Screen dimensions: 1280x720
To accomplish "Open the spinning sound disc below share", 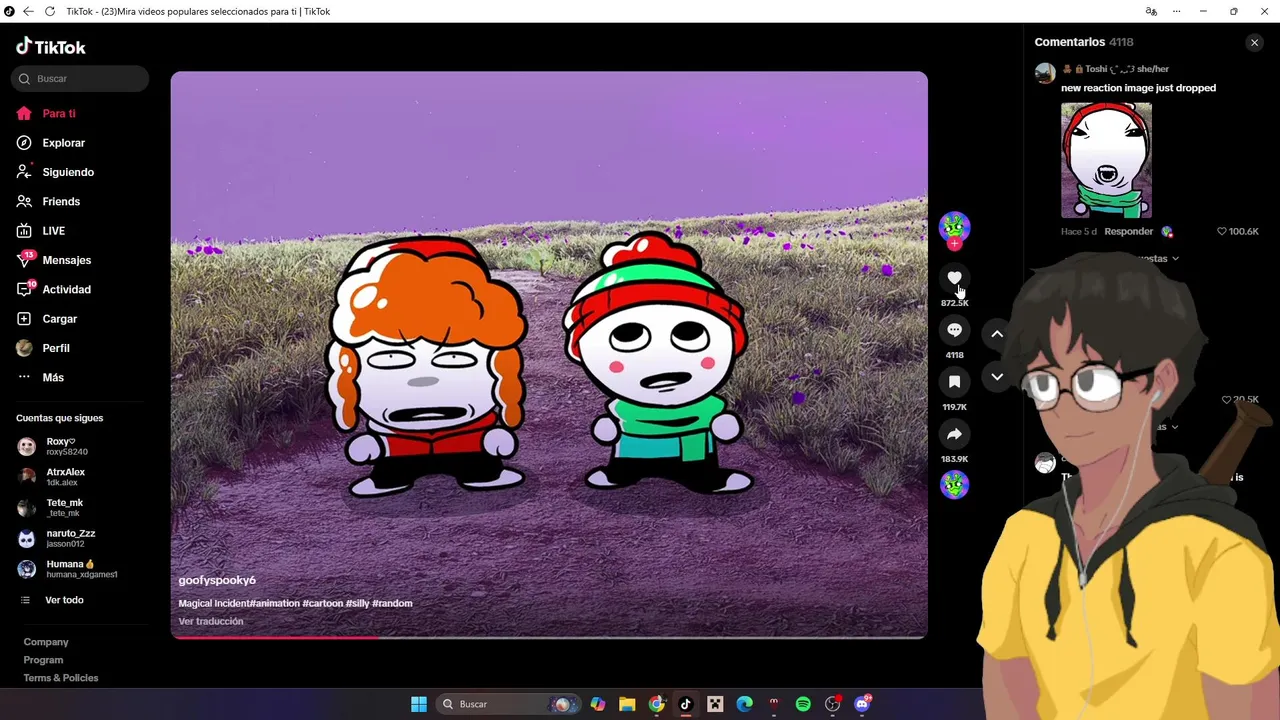I will coord(954,485).
